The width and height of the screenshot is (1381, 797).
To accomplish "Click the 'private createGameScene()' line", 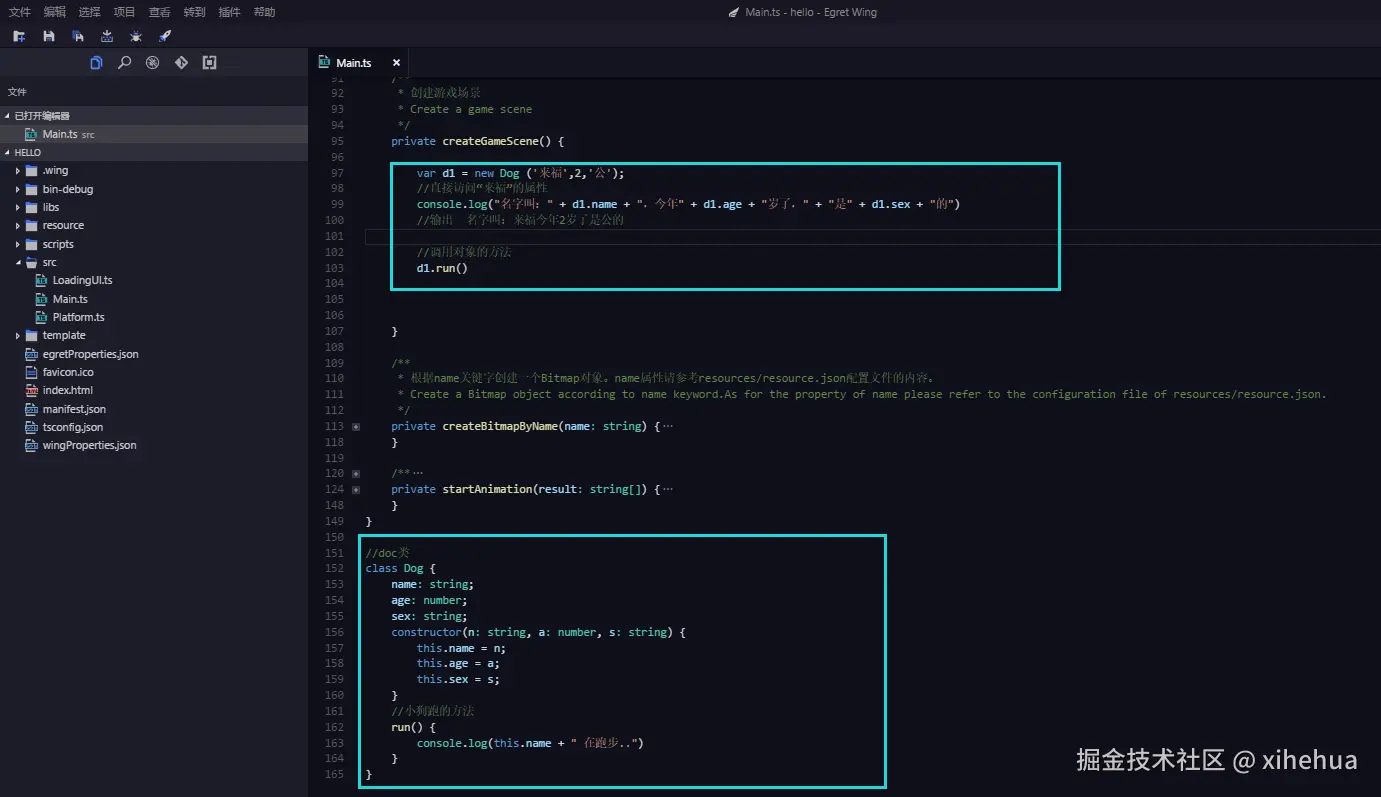I will (x=478, y=141).
